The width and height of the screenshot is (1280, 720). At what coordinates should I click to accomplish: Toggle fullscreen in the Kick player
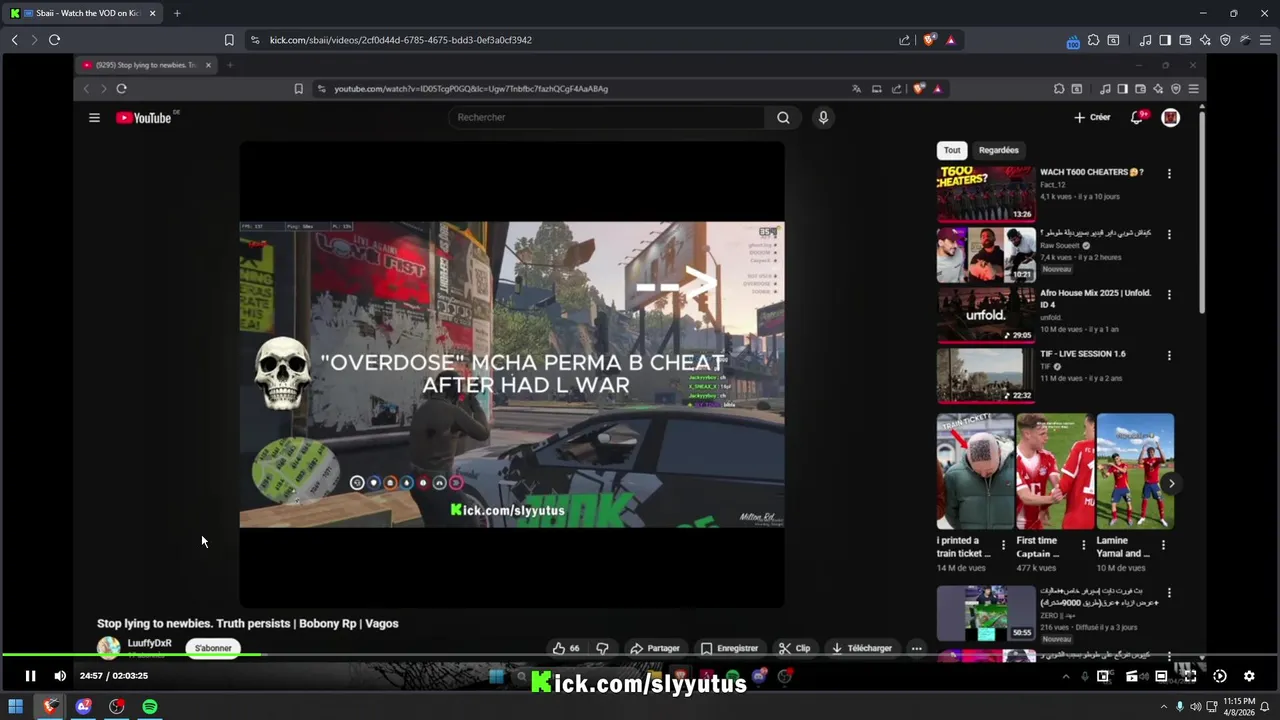[1190, 676]
